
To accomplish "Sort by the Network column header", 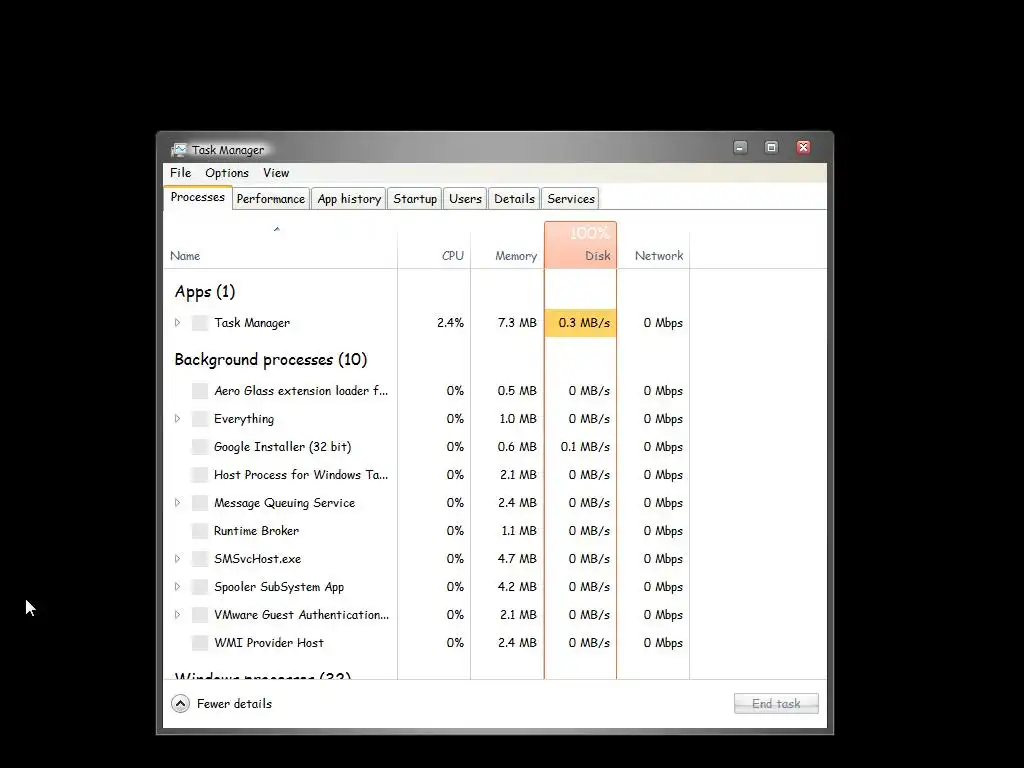I will click(x=654, y=245).
